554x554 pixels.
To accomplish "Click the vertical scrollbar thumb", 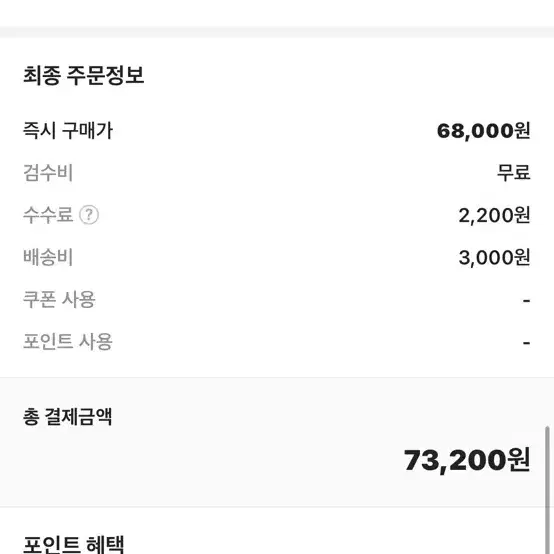I will [547, 490].
